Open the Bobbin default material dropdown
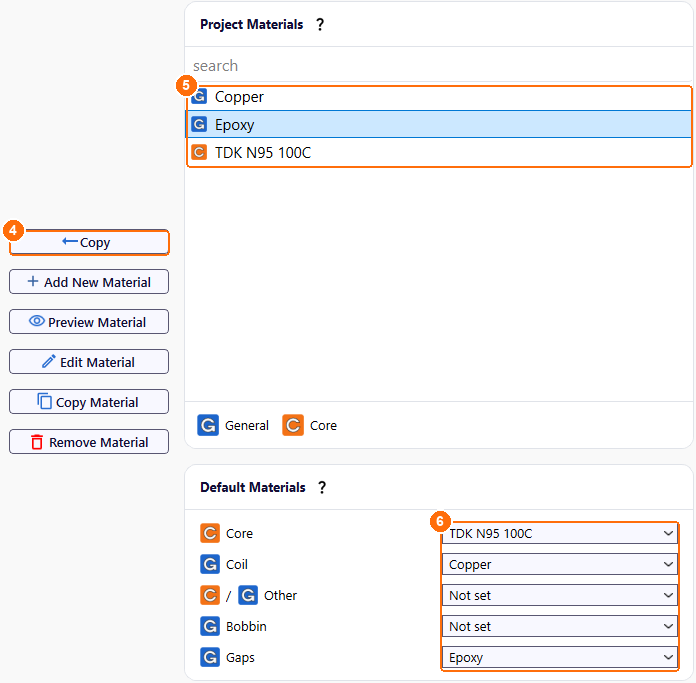The image size is (696, 683). point(560,627)
